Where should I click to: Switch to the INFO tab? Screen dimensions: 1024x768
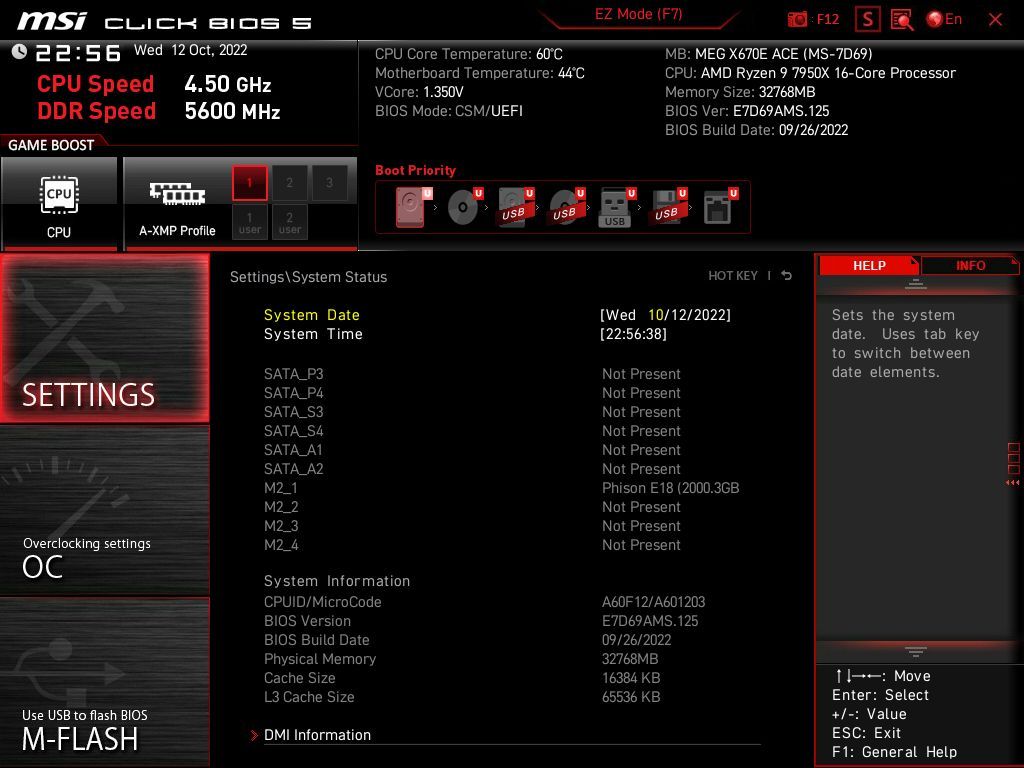(x=970, y=266)
